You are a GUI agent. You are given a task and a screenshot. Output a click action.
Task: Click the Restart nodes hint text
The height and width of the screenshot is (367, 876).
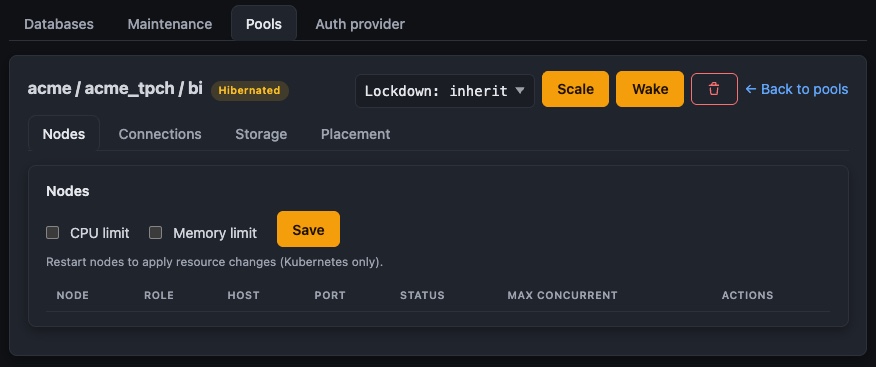click(x=215, y=262)
